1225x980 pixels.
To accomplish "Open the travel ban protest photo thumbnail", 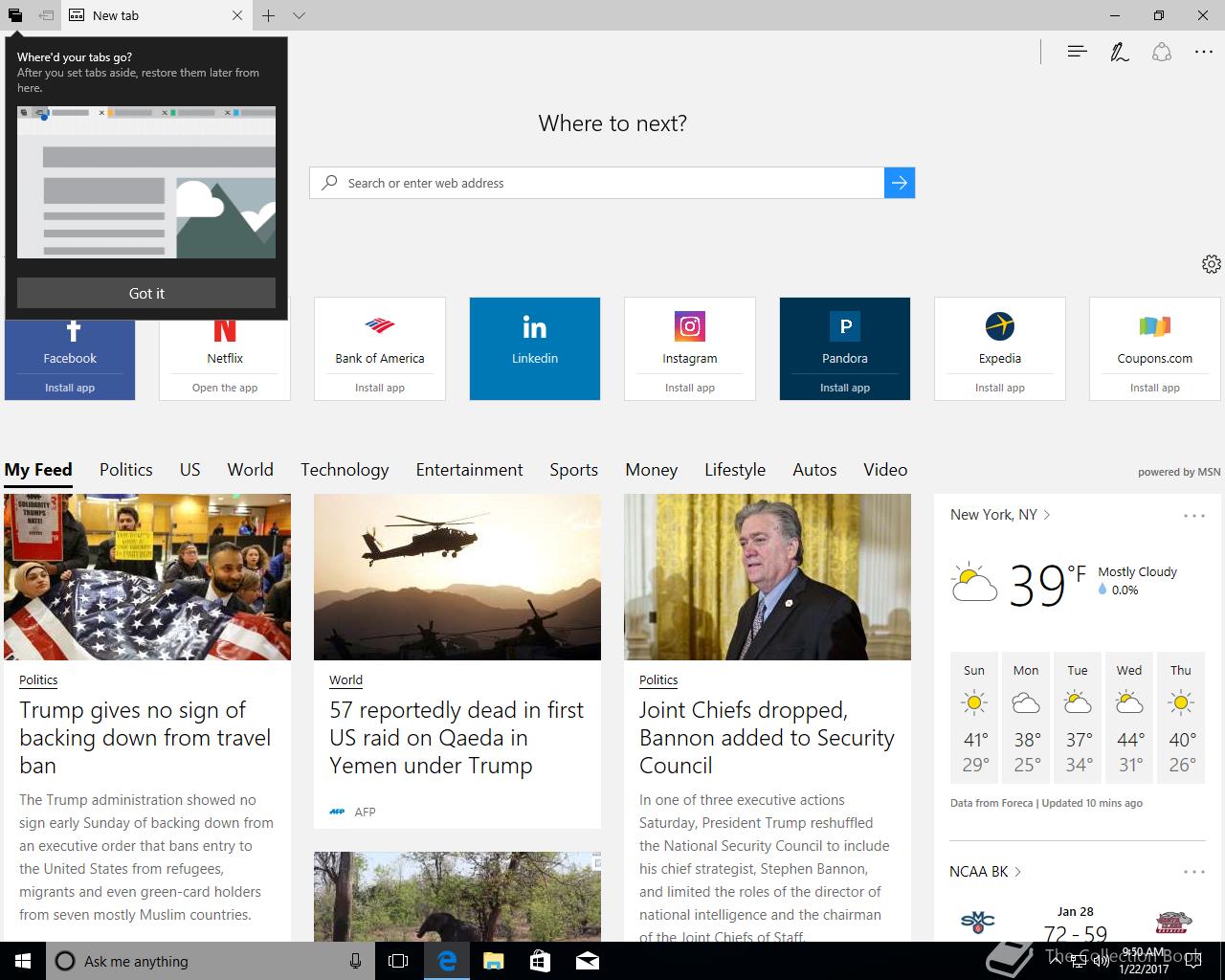I will pos(147,577).
